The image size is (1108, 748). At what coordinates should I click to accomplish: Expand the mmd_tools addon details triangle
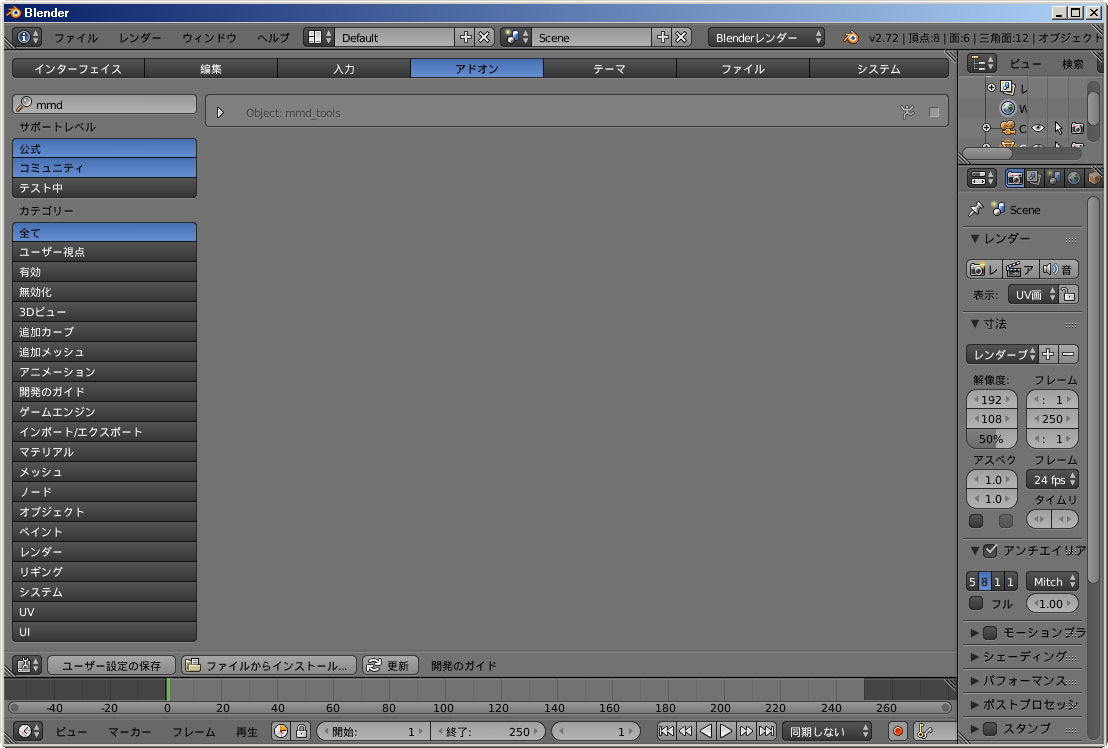220,112
